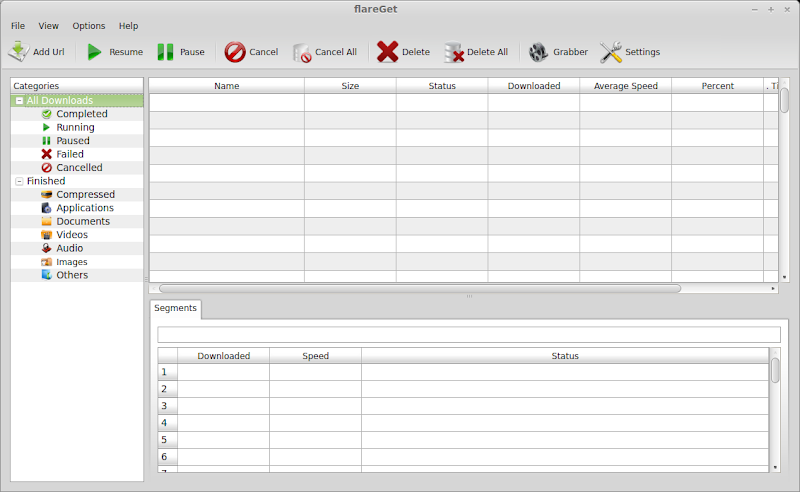Click the Completed checkmark icon in the sidebar
The height and width of the screenshot is (492, 800).
(x=46, y=114)
